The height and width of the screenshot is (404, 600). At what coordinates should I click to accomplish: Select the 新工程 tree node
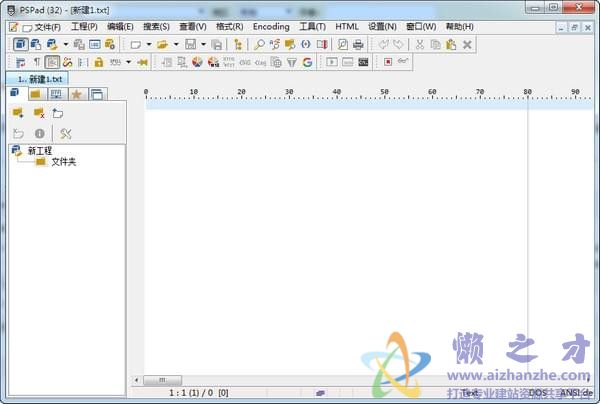tap(39, 151)
